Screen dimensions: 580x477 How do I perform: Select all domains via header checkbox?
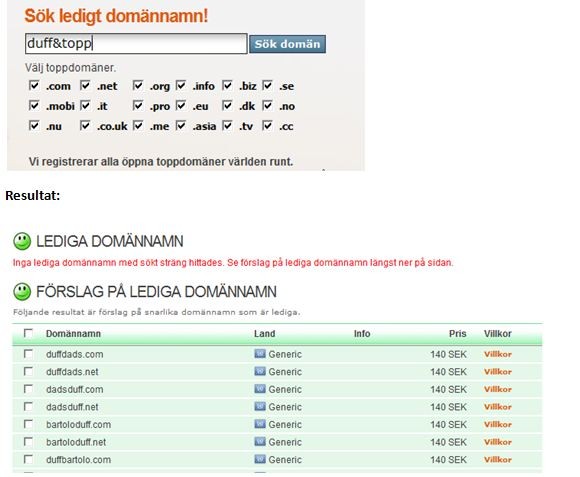pos(28,333)
